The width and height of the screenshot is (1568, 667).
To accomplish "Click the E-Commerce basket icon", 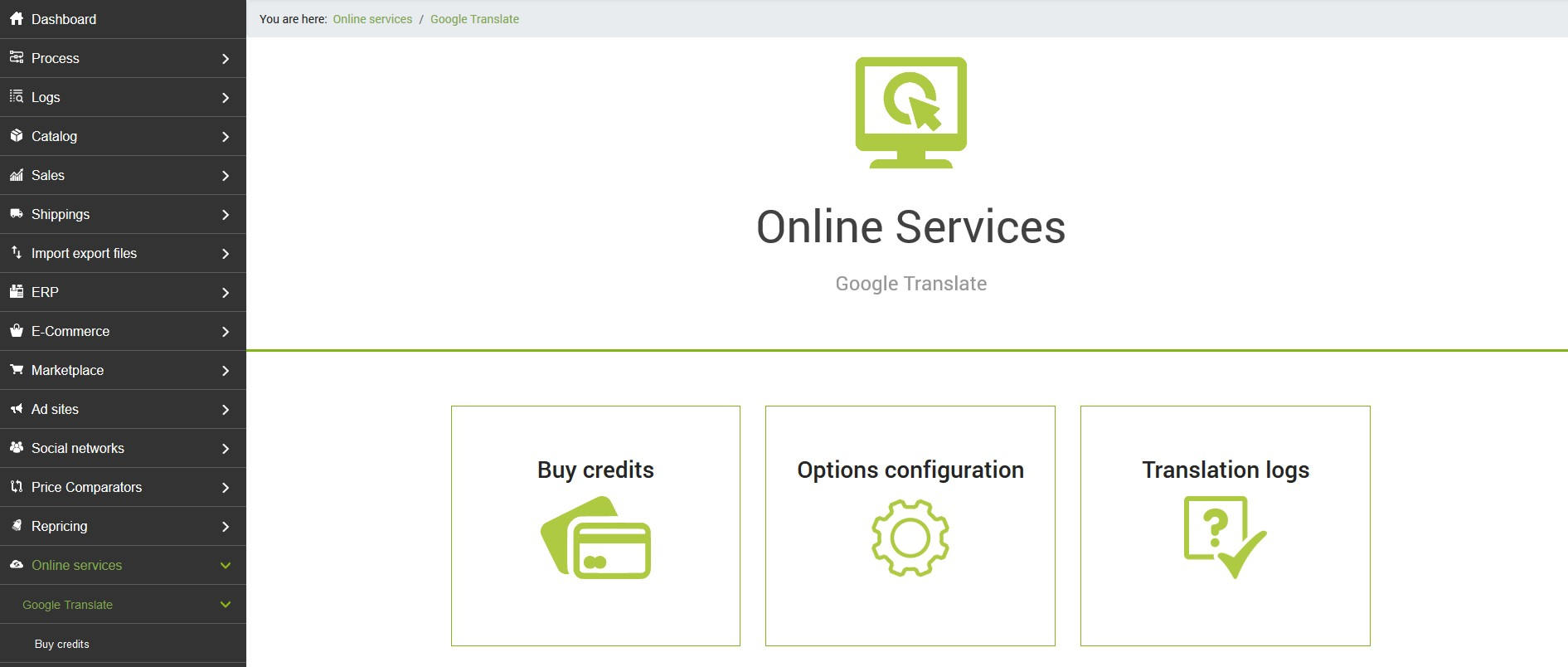I will (x=16, y=330).
